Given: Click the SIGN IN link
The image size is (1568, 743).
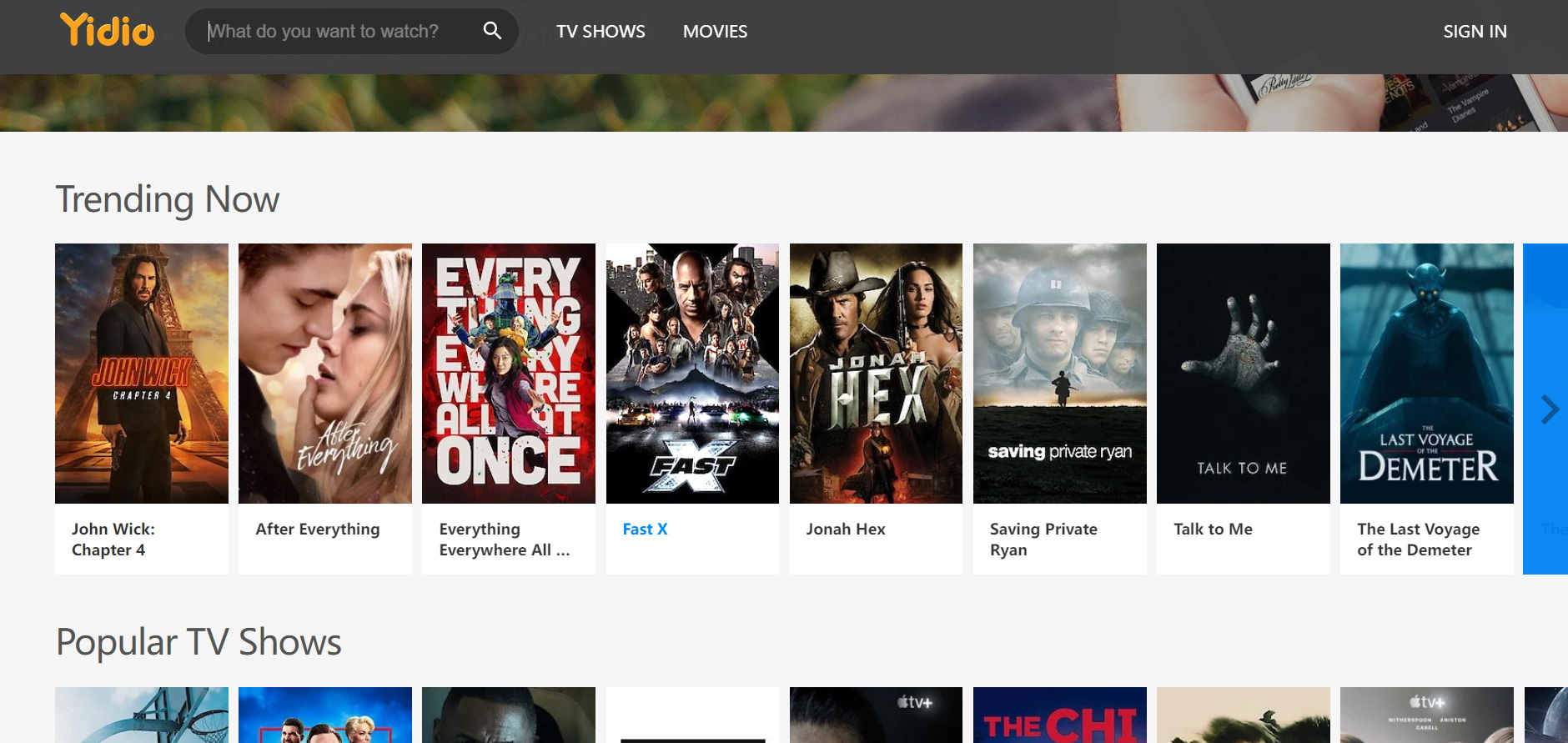Looking at the screenshot, I should pyautogui.click(x=1475, y=32).
